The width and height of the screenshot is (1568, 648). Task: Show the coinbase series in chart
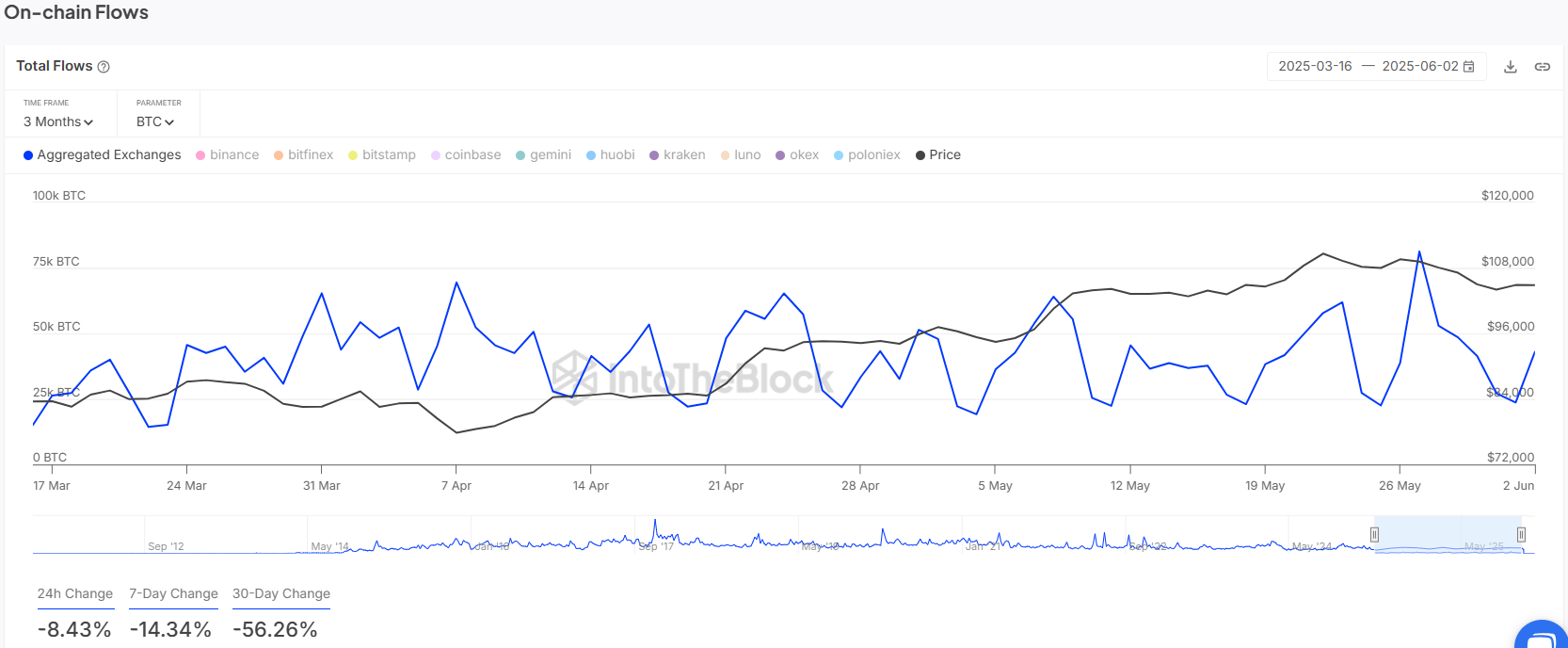466,155
